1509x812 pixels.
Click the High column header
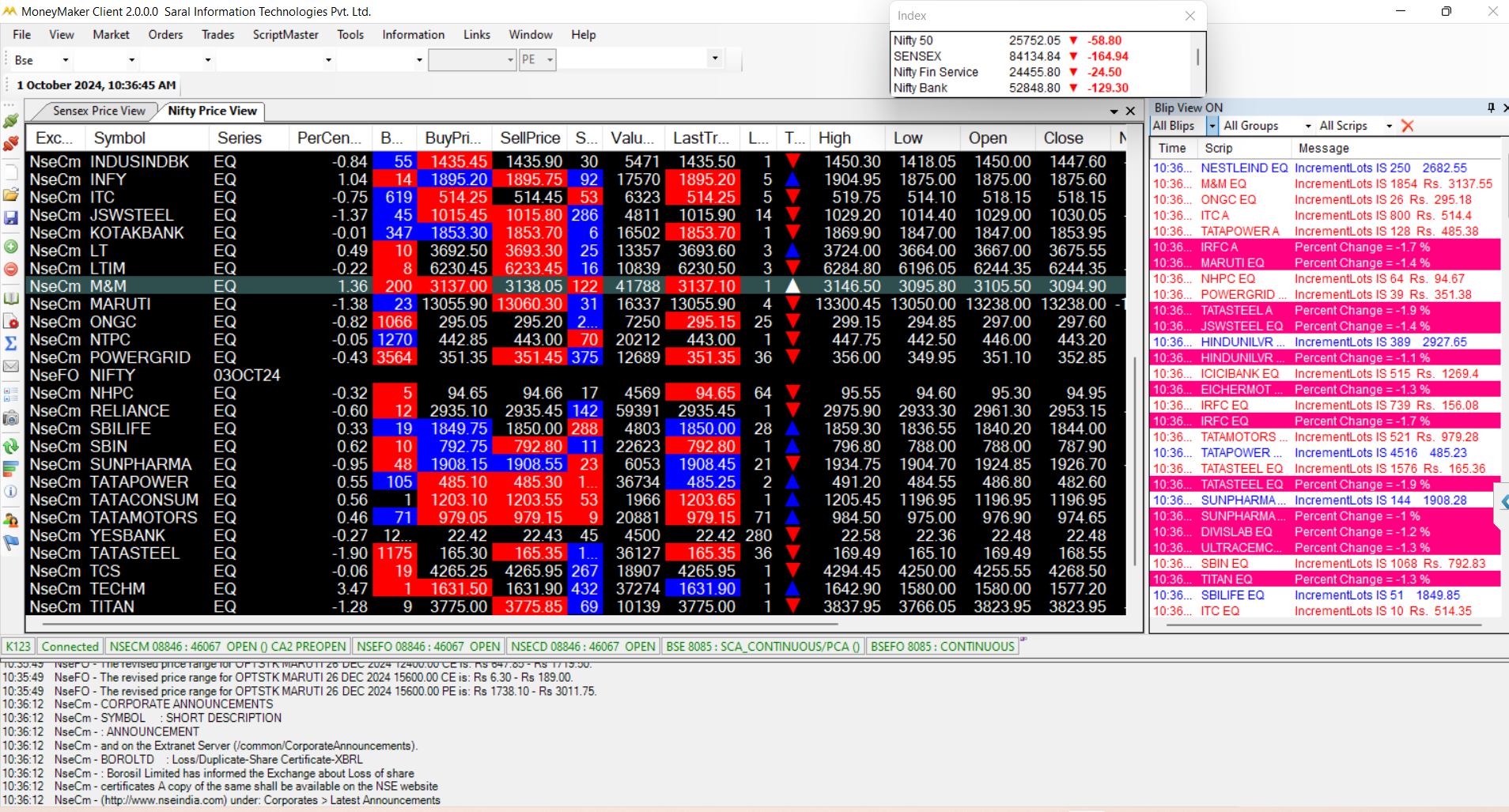(847, 138)
